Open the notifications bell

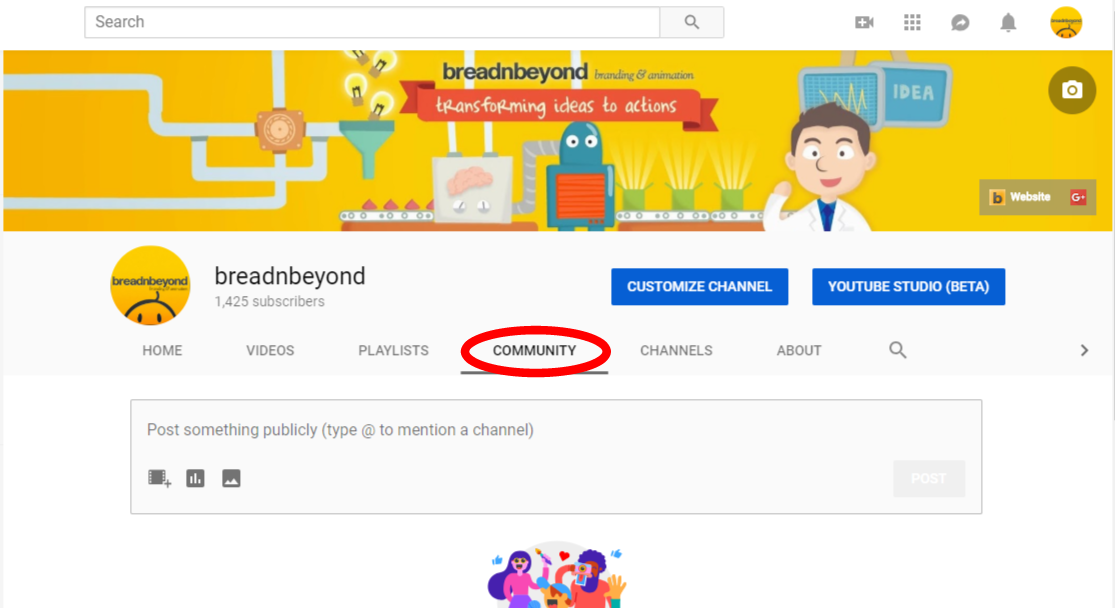(1008, 23)
